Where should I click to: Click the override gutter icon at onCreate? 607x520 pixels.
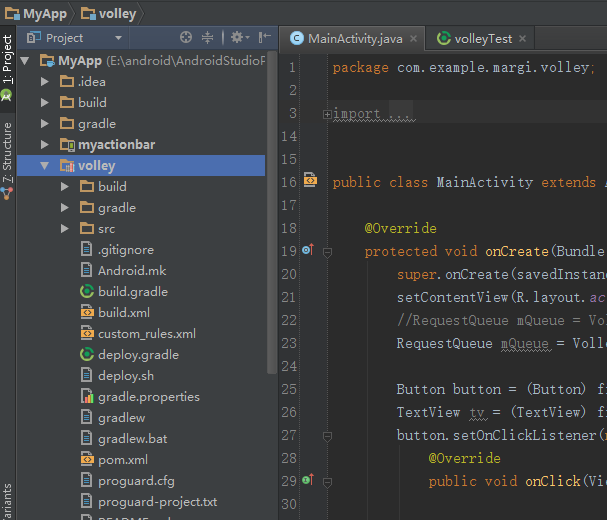coord(308,250)
